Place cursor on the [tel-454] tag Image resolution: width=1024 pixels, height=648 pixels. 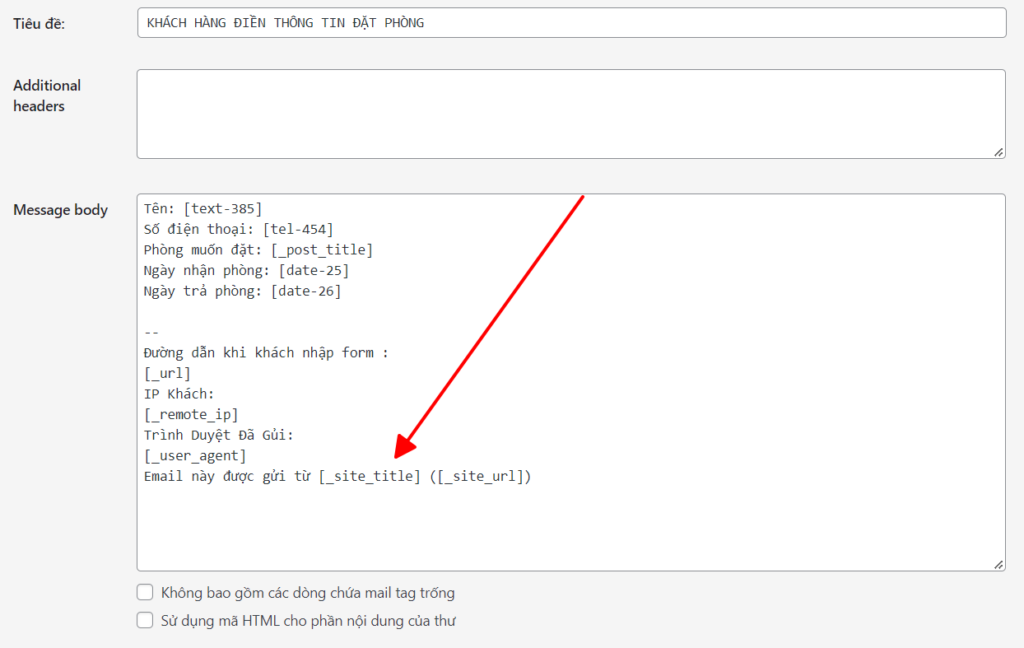(x=298, y=229)
